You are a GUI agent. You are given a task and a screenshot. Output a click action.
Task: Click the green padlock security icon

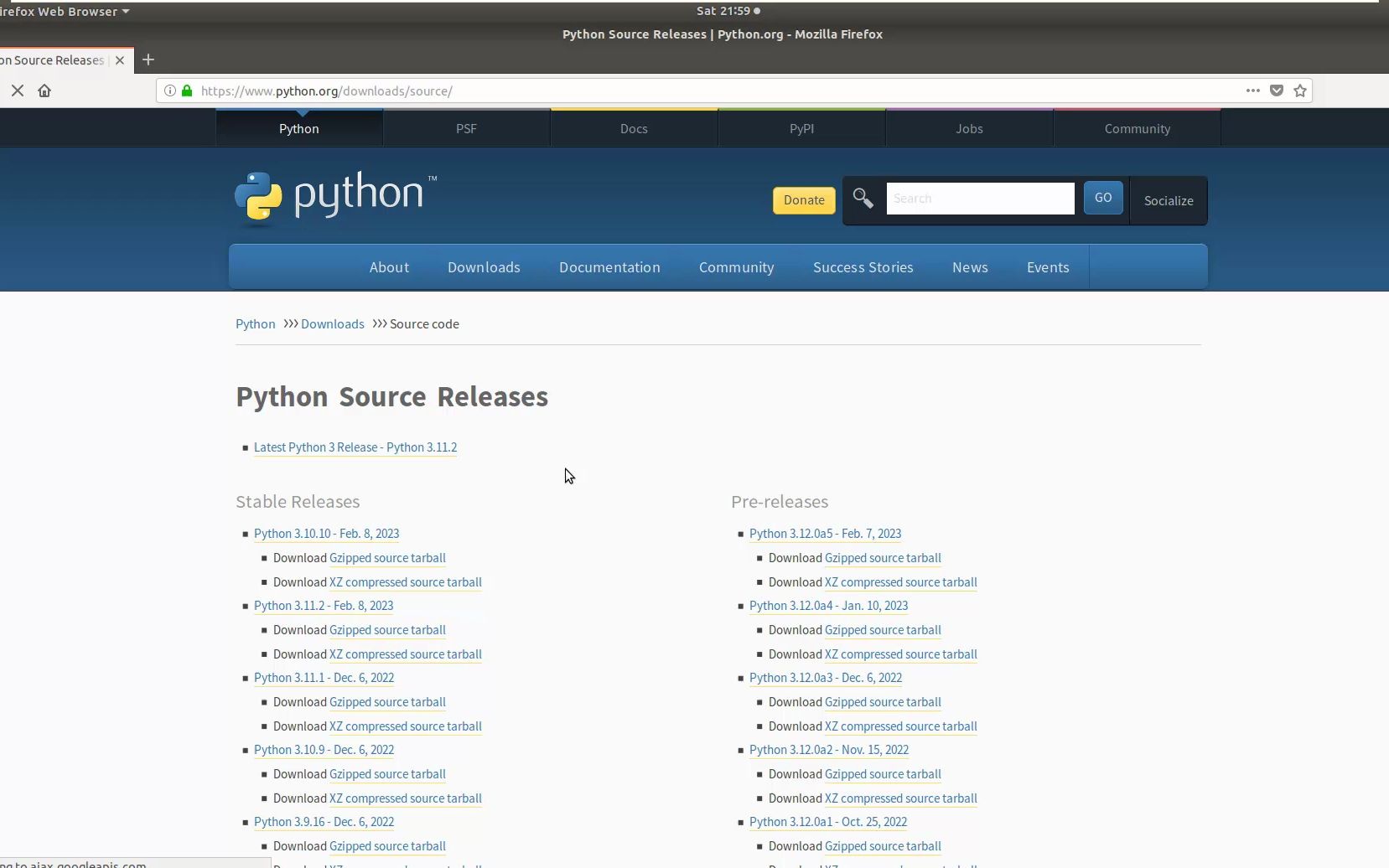(x=187, y=90)
